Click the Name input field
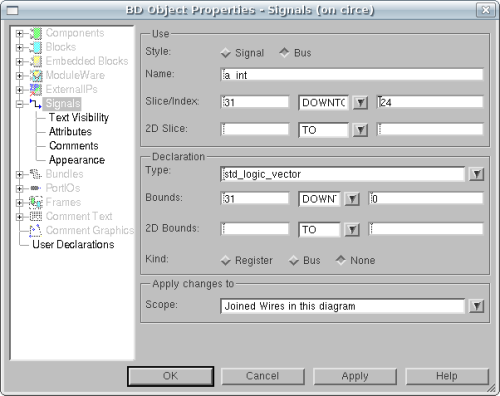 [x=352, y=75]
